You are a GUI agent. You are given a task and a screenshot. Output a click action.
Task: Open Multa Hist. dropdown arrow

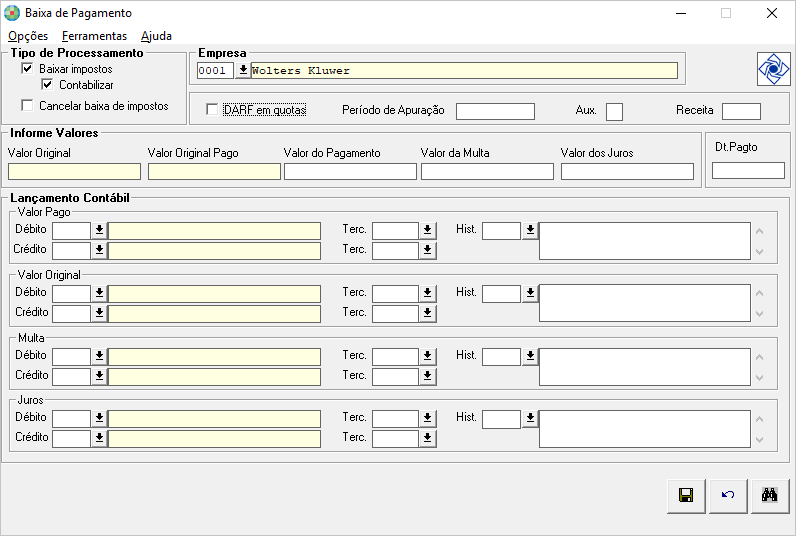click(x=530, y=356)
